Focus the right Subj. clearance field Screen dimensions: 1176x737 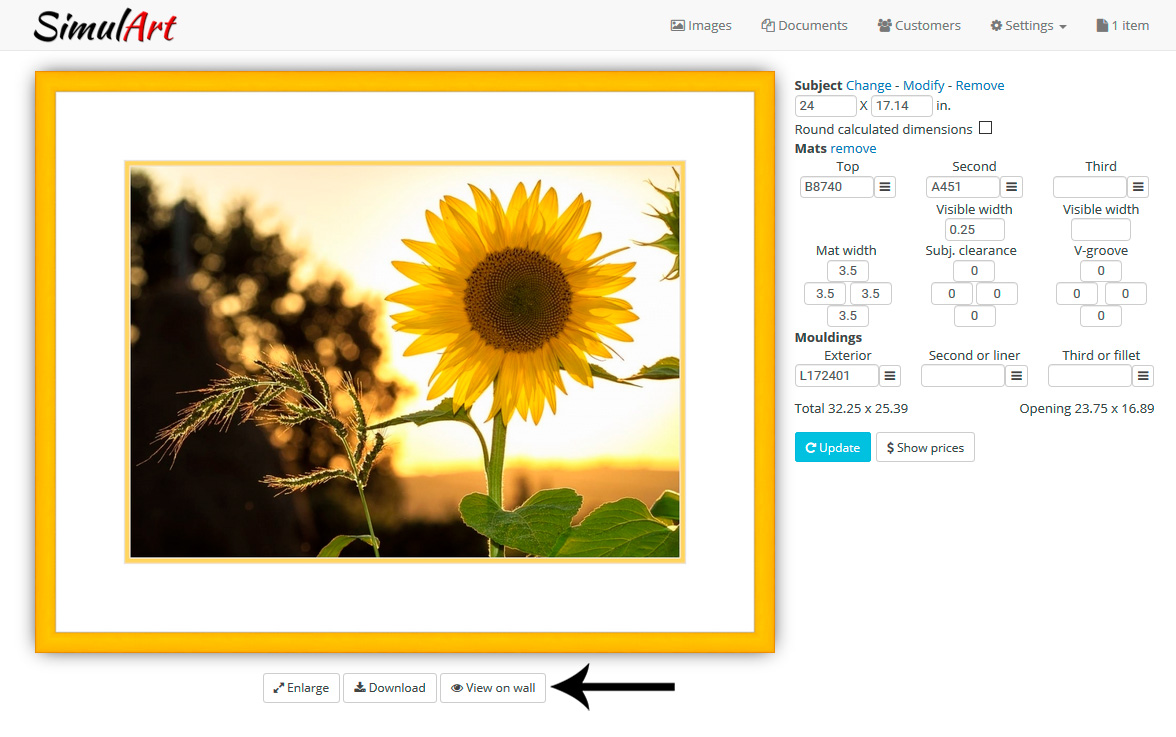click(997, 293)
